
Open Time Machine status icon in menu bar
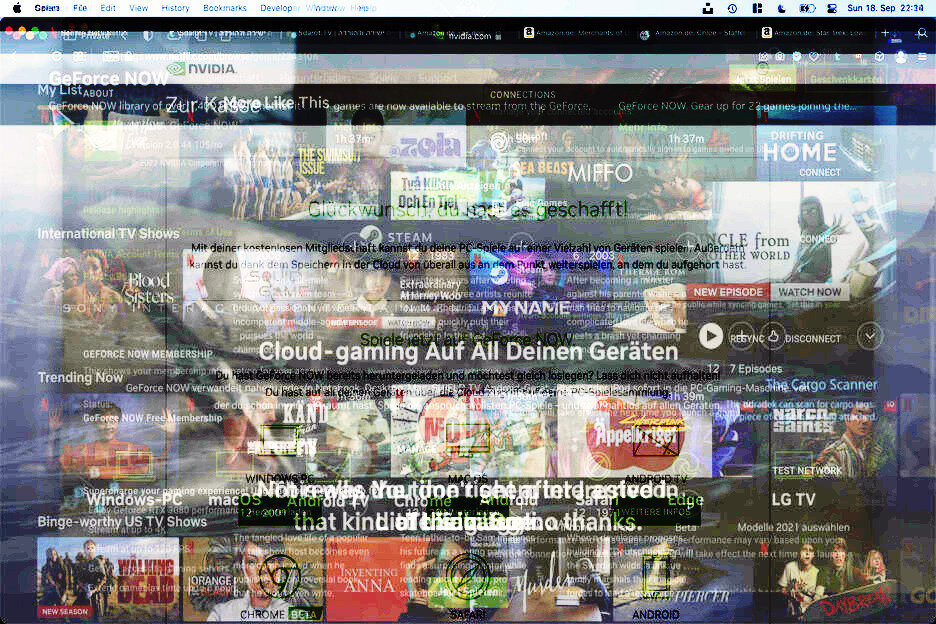point(732,8)
